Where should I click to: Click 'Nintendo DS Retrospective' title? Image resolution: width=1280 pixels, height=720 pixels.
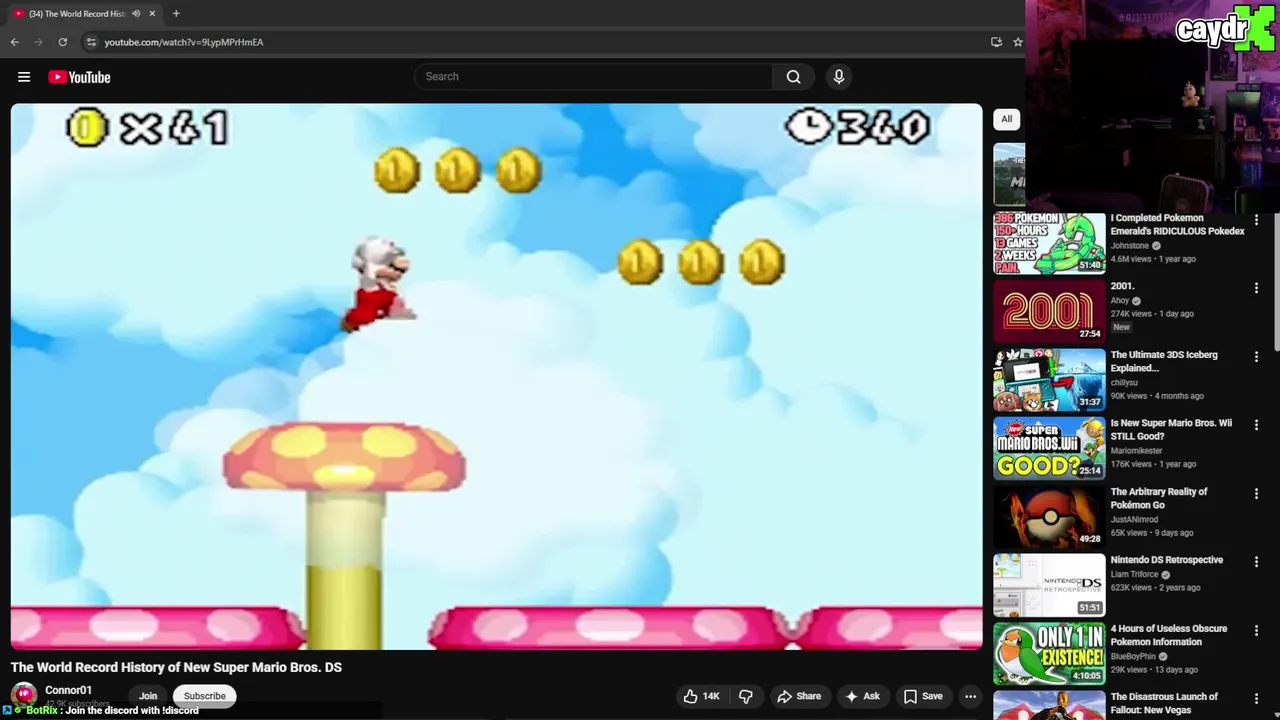point(1166,560)
